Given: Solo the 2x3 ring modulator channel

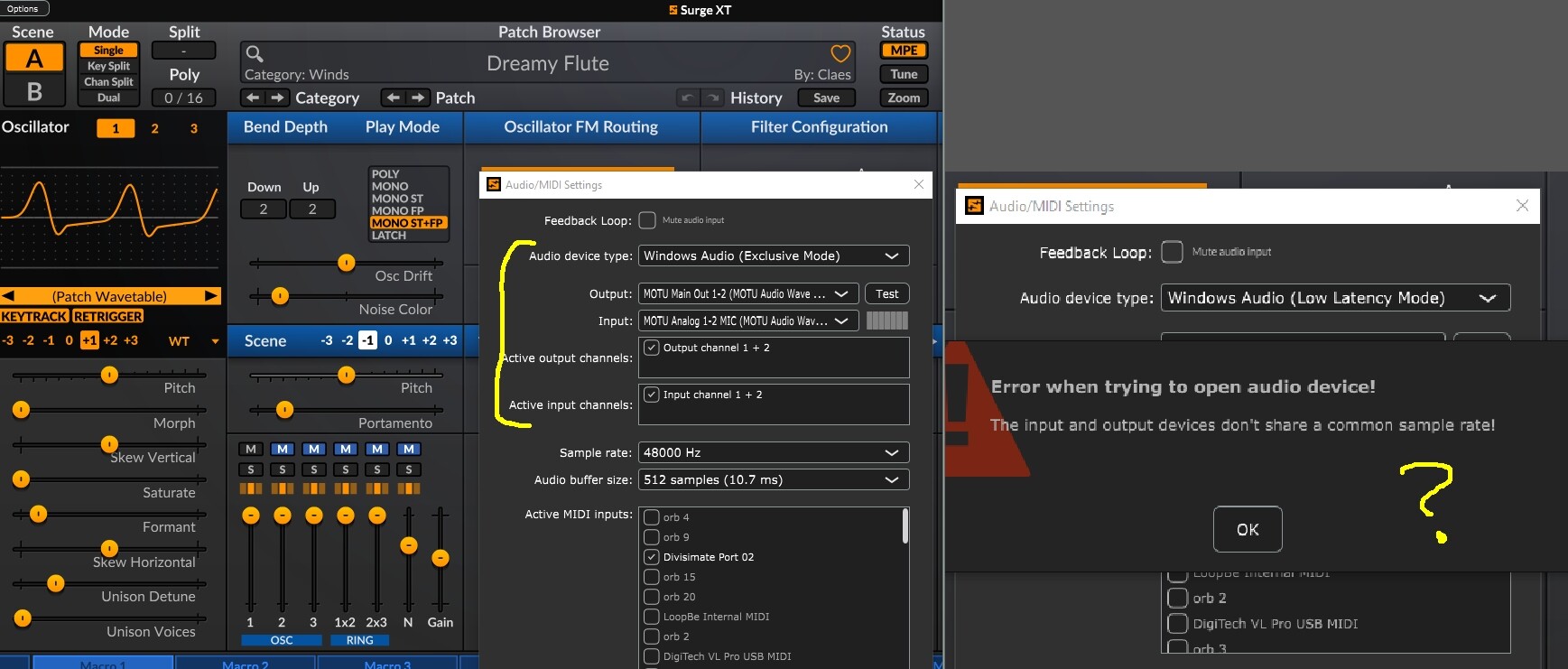Looking at the screenshot, I should coord(376,469).
